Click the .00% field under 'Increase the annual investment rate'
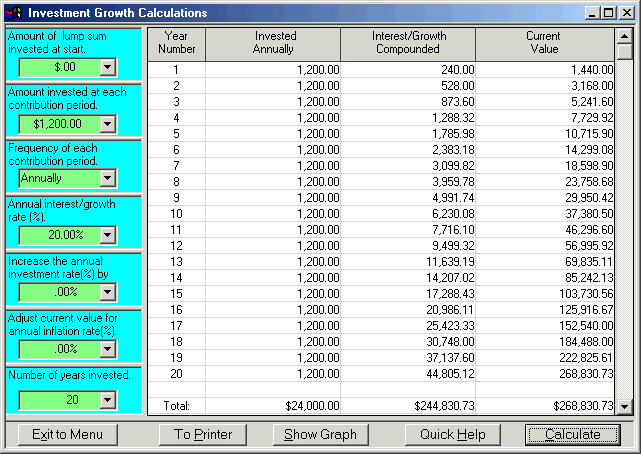 tap(60, 292)
